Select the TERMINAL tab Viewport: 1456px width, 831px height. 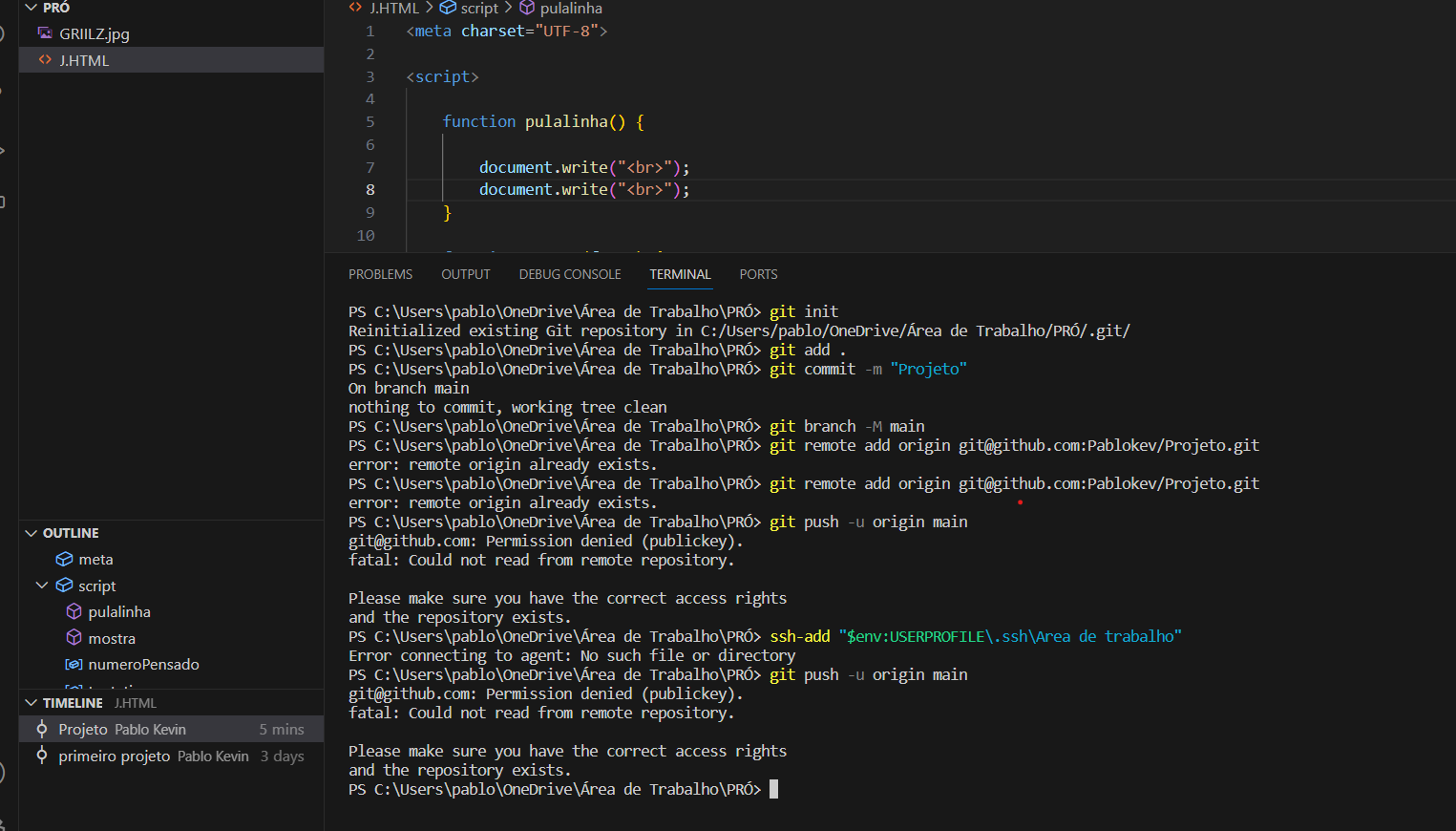coord(681,274)
